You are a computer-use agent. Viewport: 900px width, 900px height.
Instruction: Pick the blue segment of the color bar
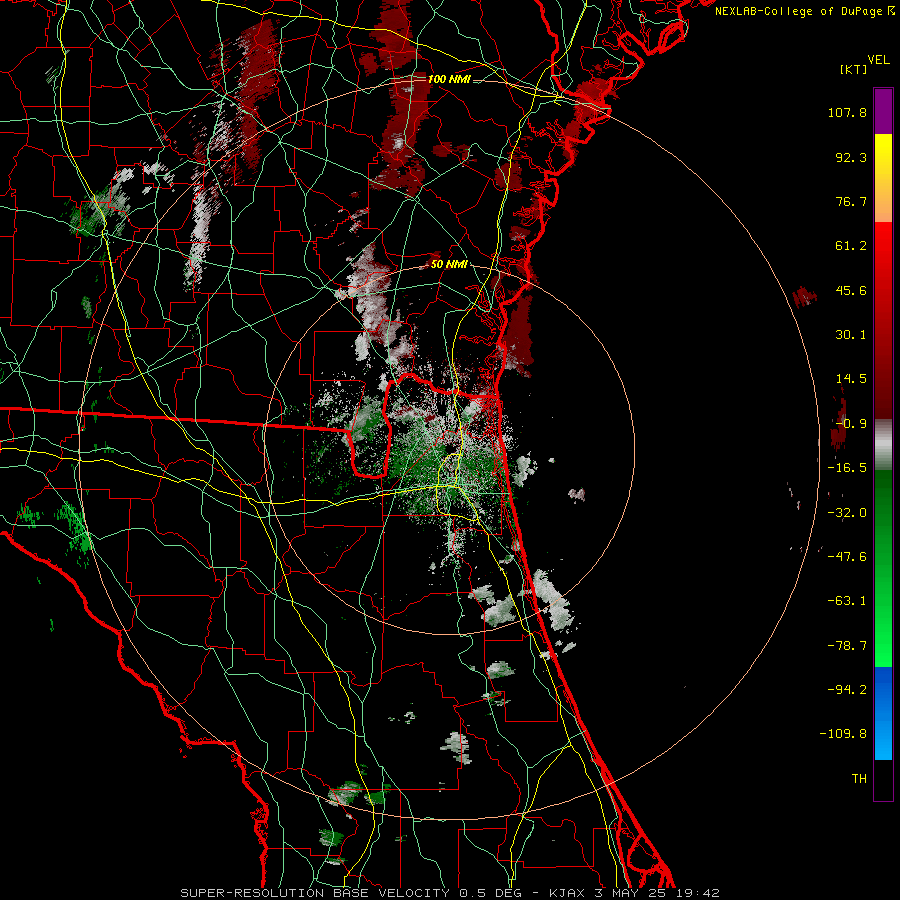(883, 713)
